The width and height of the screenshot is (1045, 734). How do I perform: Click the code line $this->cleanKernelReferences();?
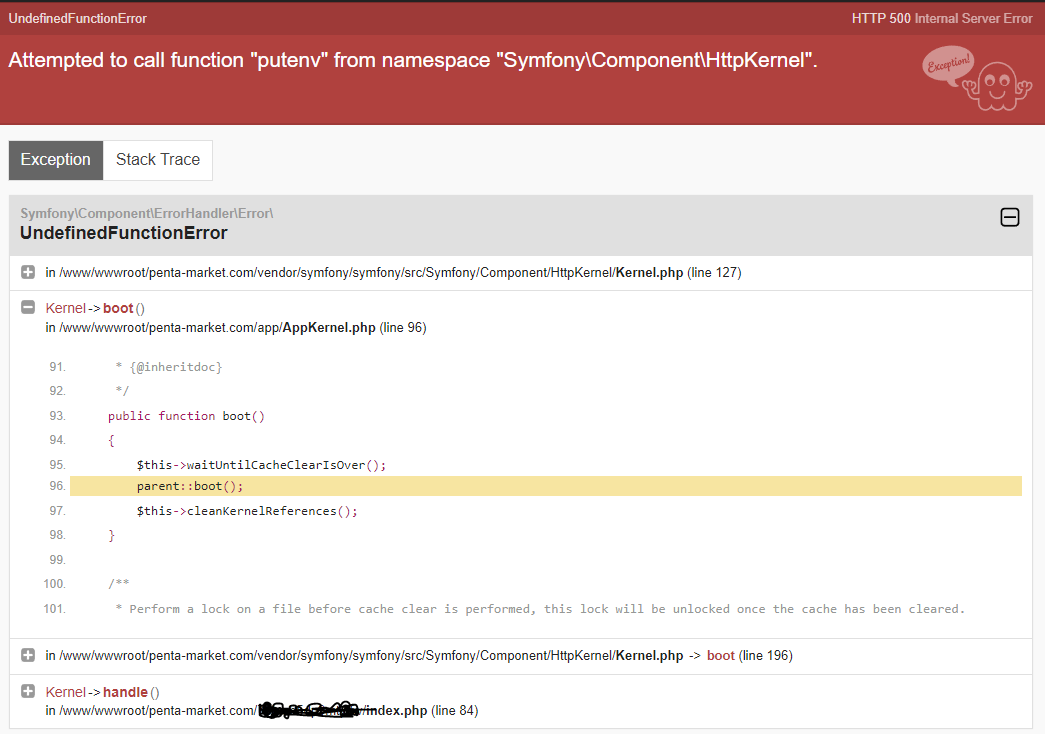[x=247, y=511]
